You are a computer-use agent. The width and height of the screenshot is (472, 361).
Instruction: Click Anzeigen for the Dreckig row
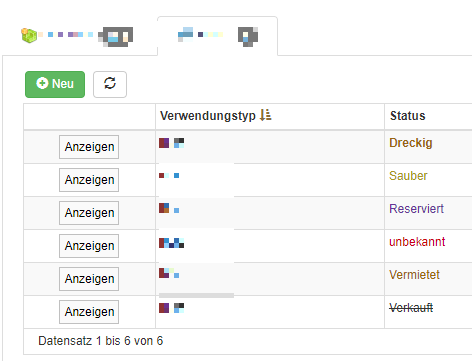click(89, 147)
